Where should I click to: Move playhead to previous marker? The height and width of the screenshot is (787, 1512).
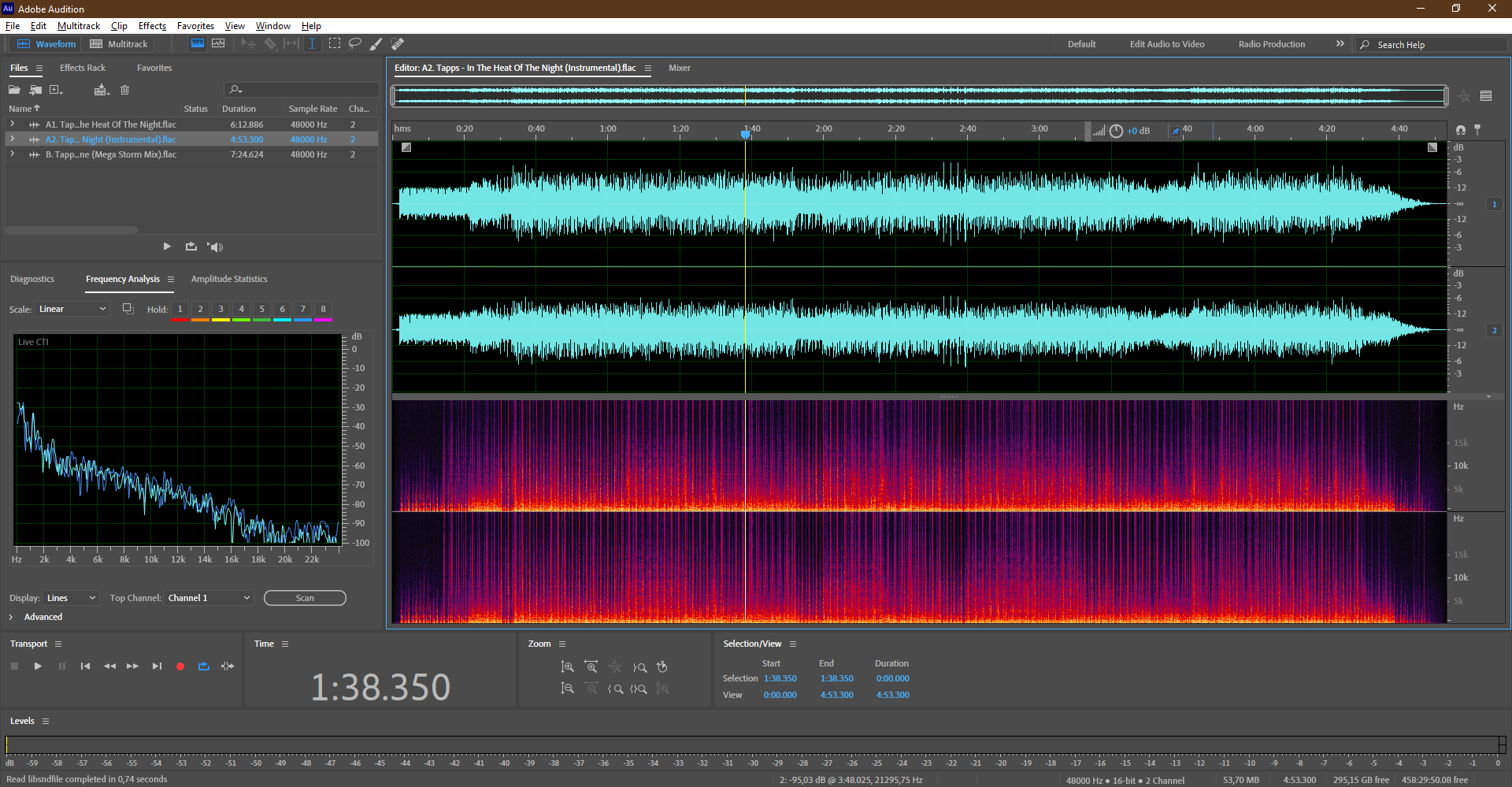(x=85, y=666)
